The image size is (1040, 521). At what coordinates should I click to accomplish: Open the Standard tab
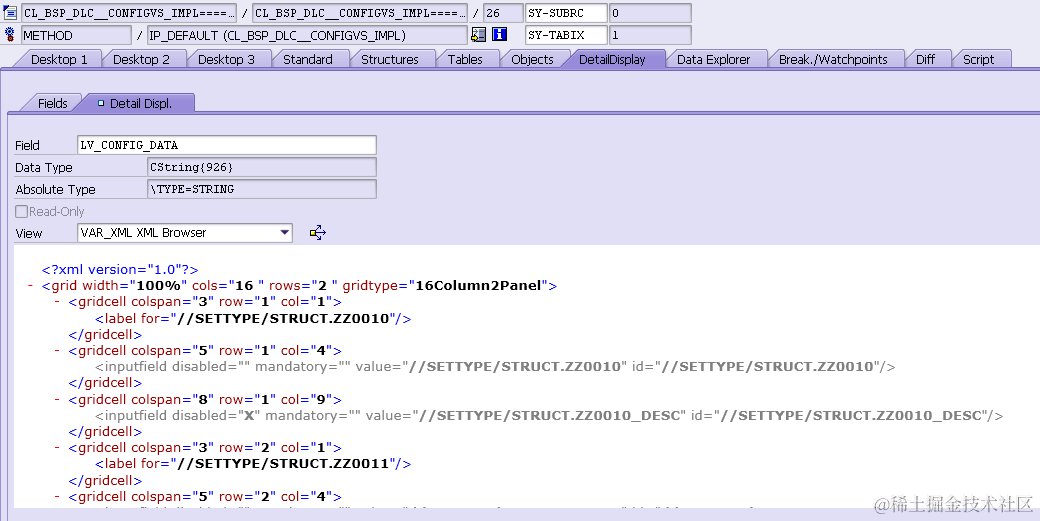coord(308,59)
